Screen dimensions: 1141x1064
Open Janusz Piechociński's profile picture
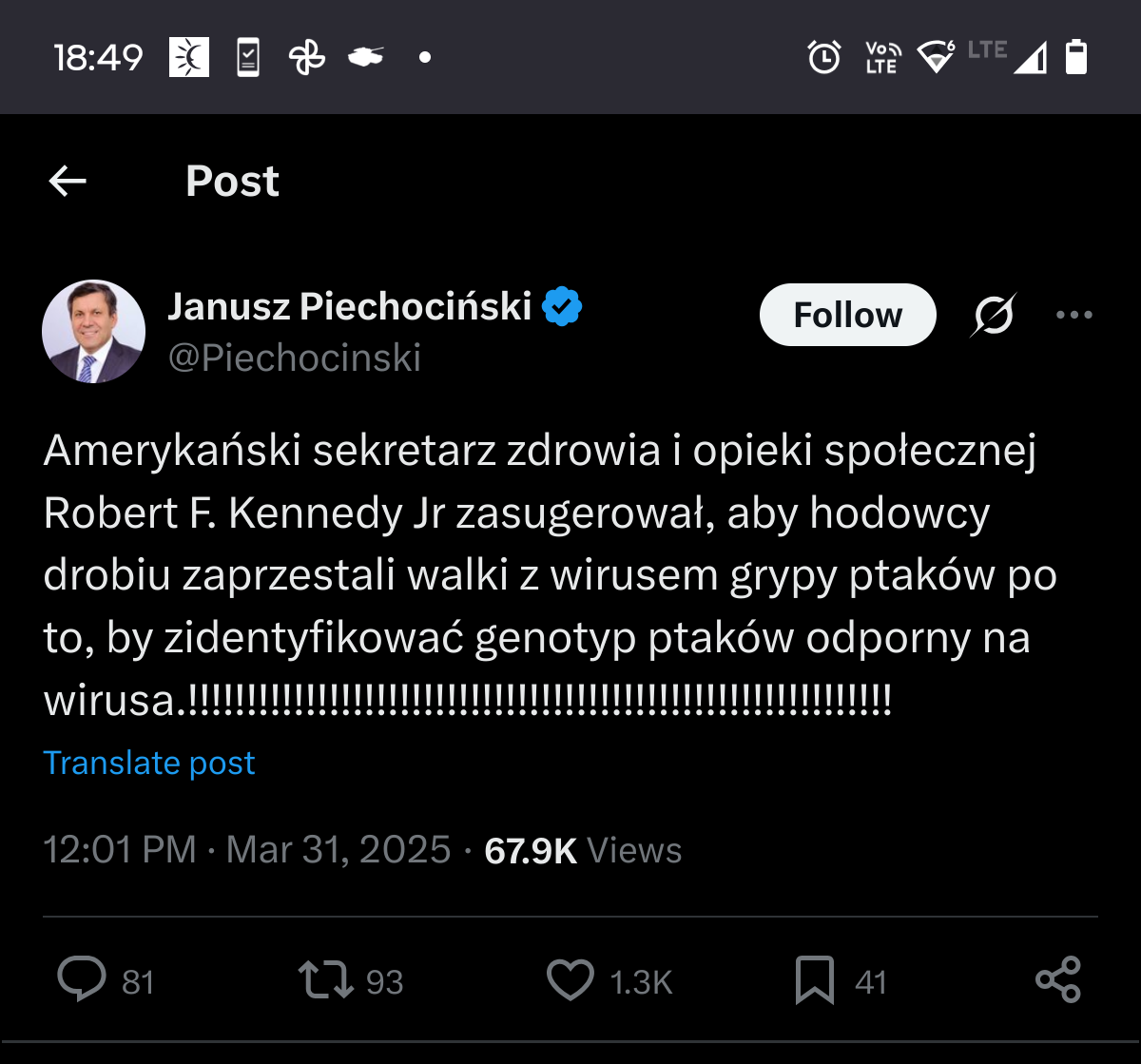[x=93, y=332]
